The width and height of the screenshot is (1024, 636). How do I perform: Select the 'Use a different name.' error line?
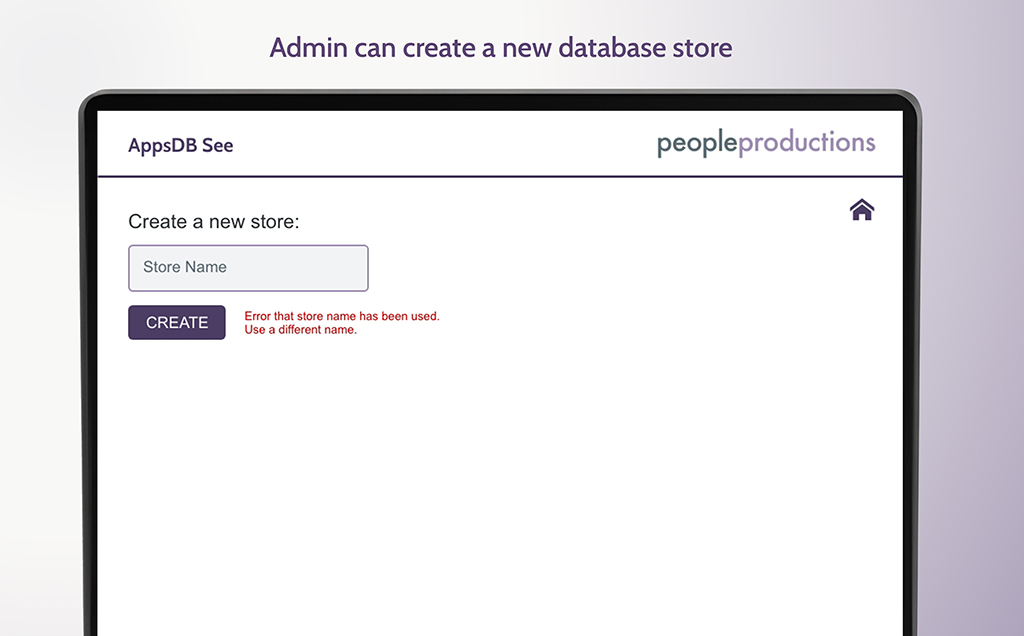300,330
